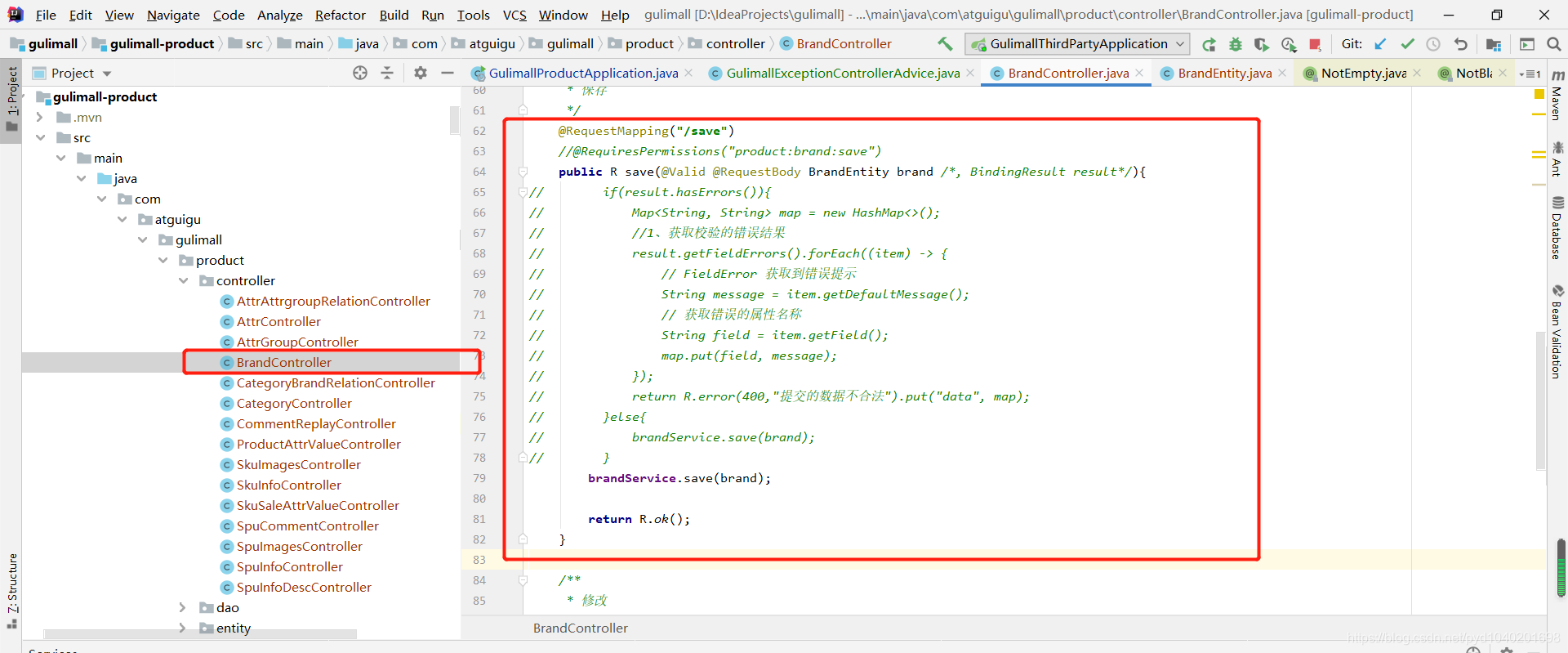This screenshot has width=1568, height=653.
Task: Open the Navigate menu
Action: click(x=173, y=15)
